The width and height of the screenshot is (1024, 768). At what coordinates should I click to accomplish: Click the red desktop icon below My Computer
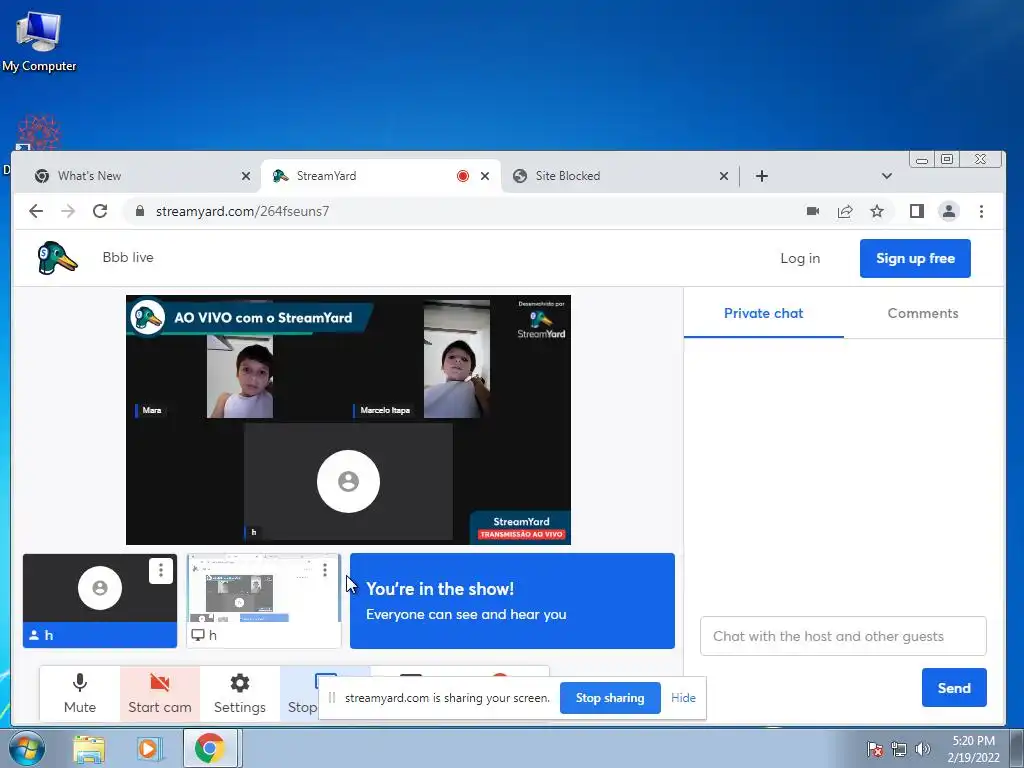[39, 133]
